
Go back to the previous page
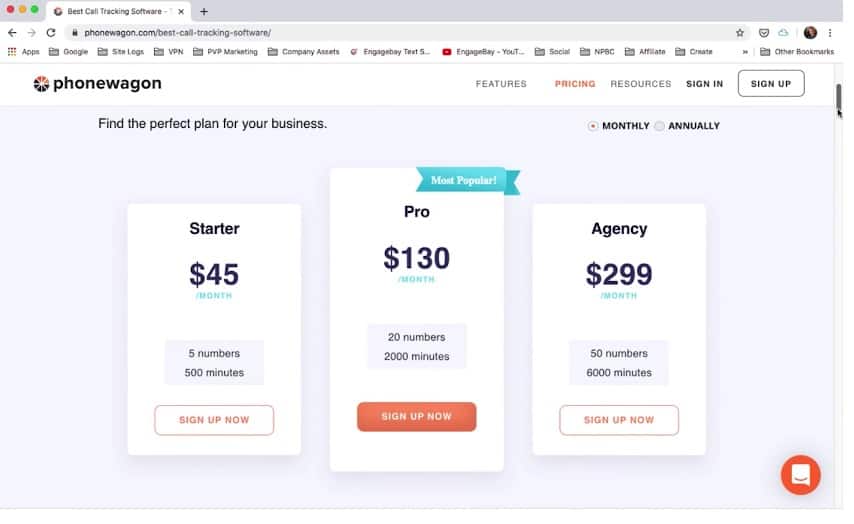point(13,32)
